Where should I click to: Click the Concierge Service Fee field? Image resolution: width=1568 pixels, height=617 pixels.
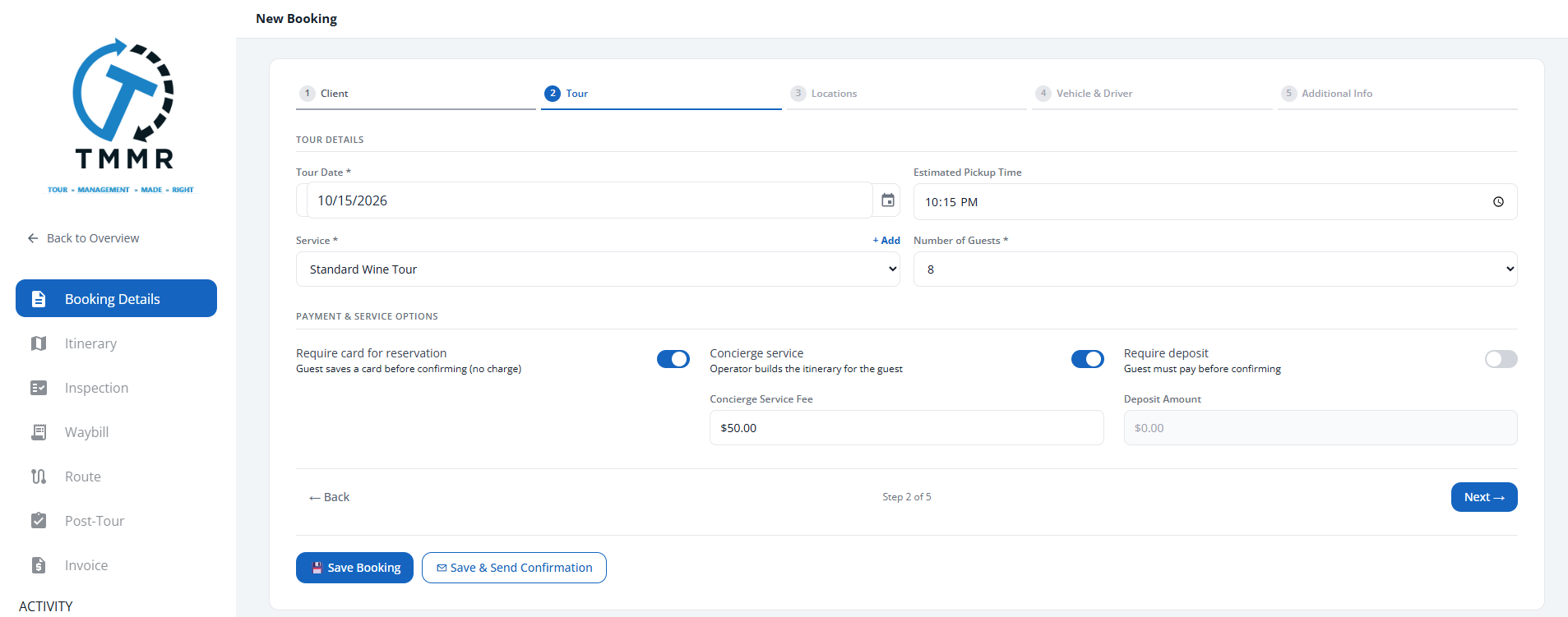click(x=907, y=428)
